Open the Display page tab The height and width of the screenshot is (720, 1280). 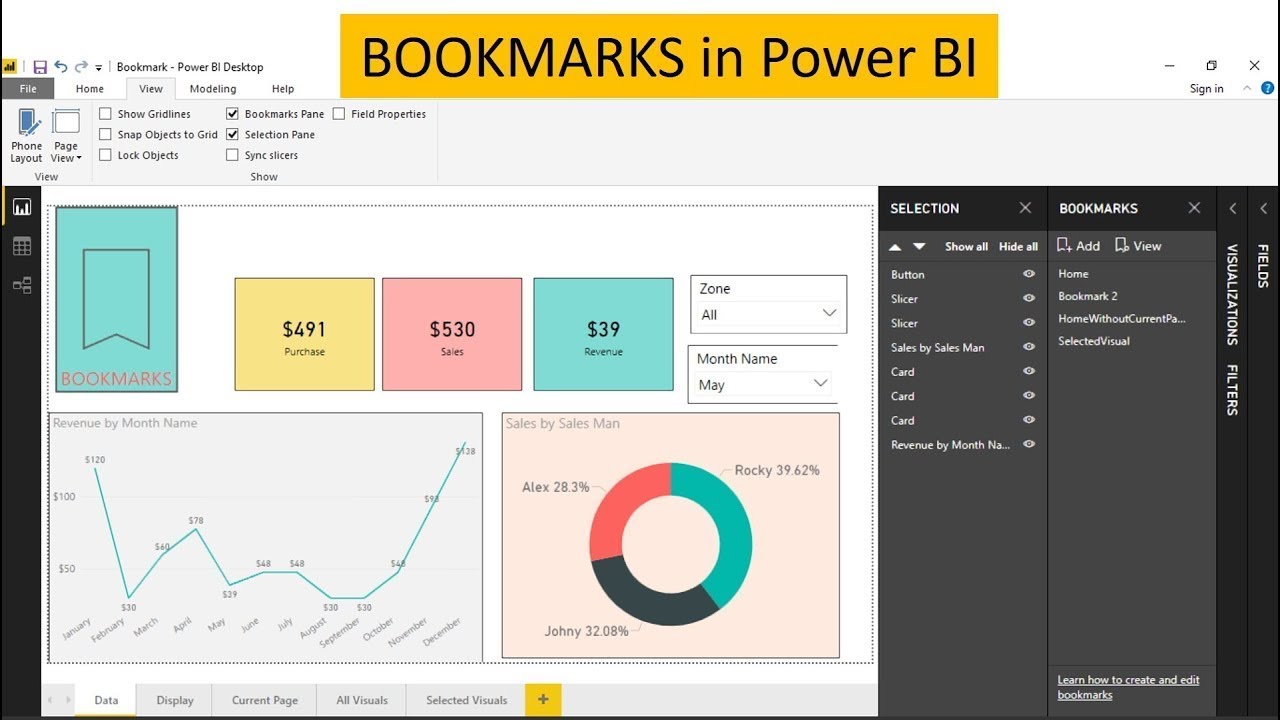(175, 700)
